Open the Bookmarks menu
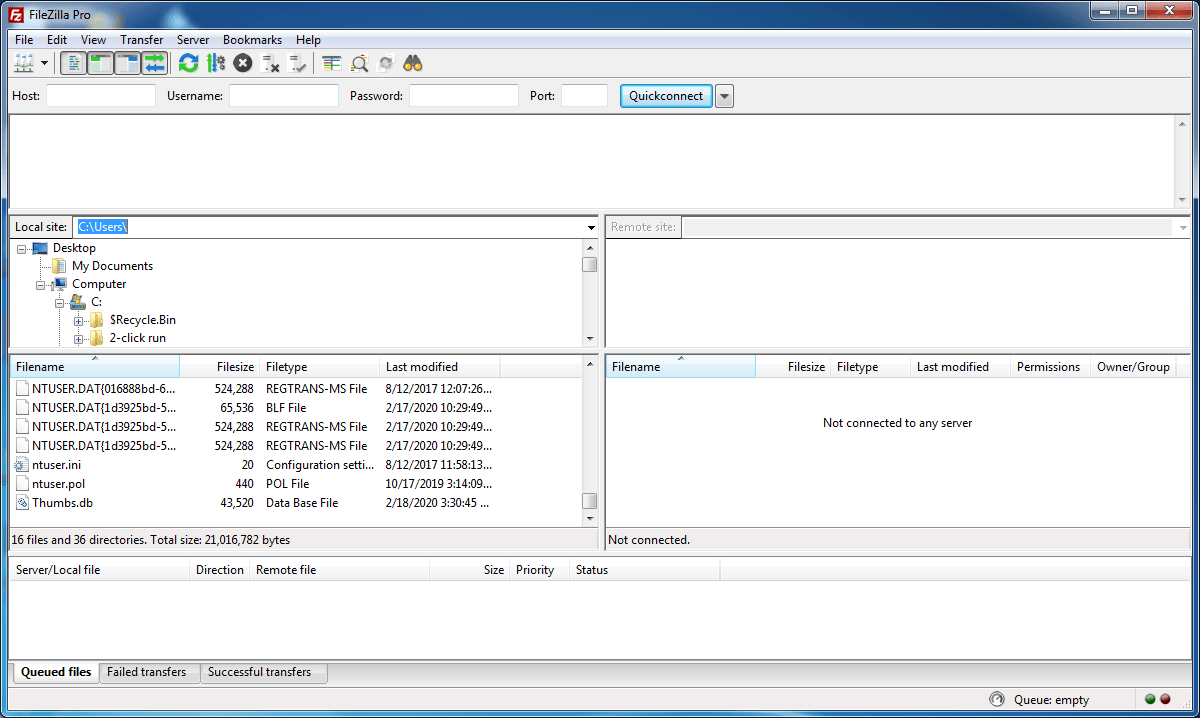The width and height of the screenshot is (1200, 718). [252, 40]
